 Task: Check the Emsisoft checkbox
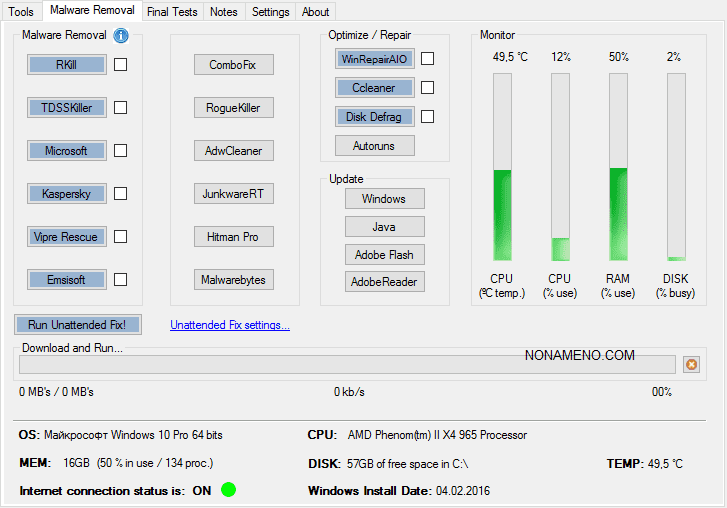click(120, 280)
